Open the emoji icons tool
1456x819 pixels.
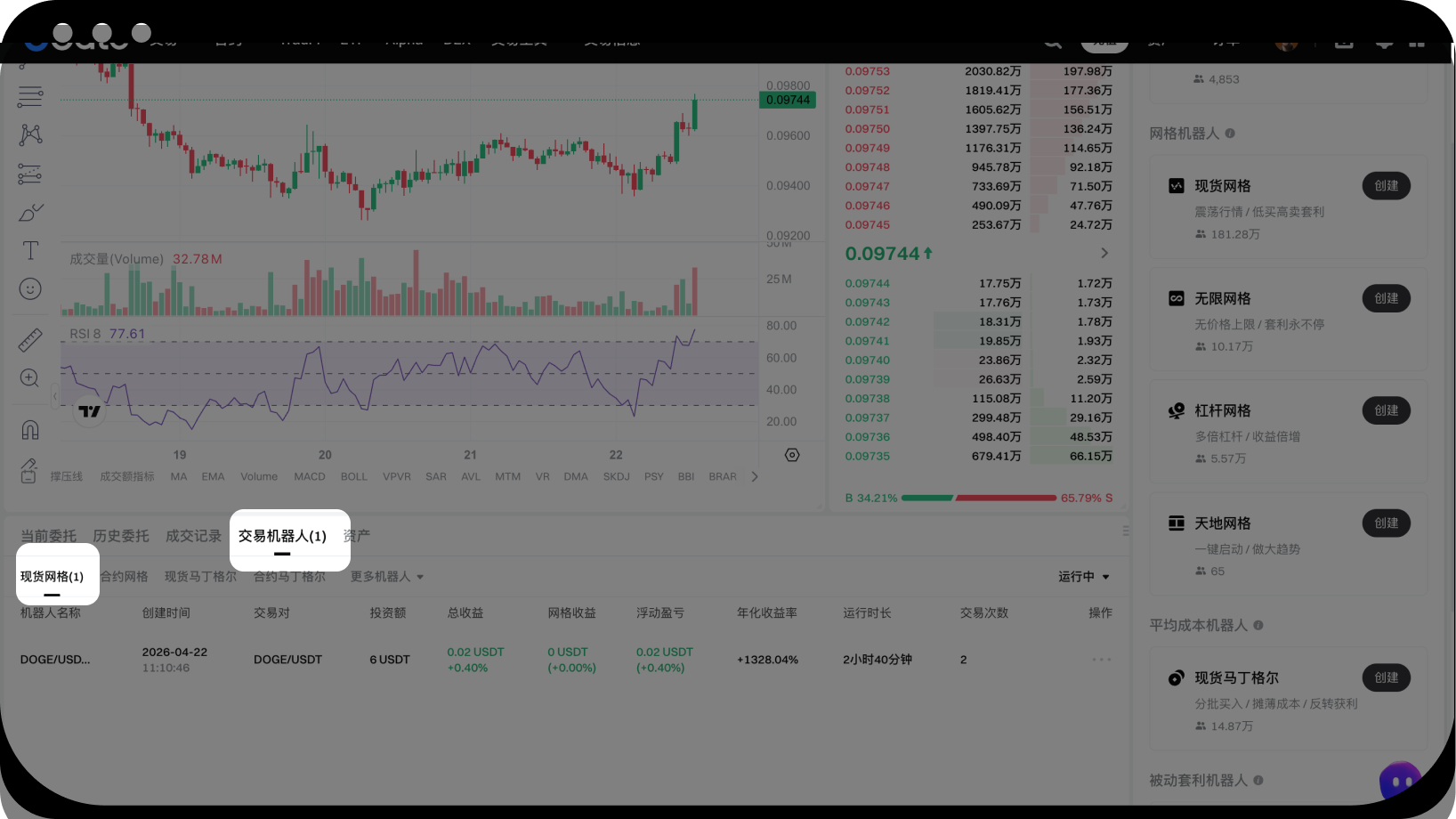30,289
